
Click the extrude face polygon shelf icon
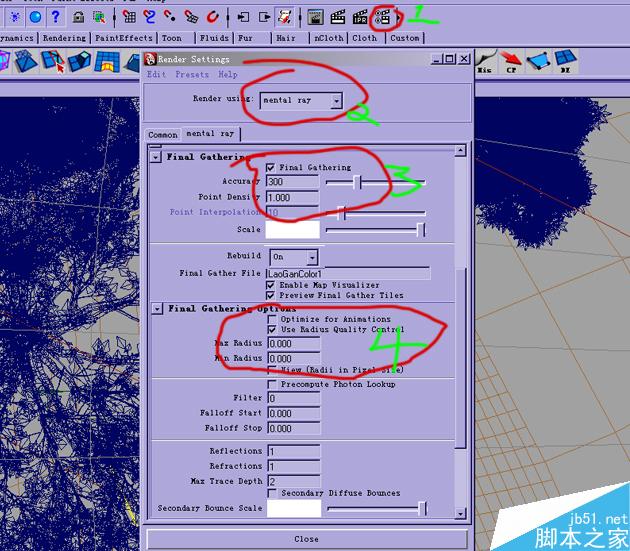click(80, 61)
